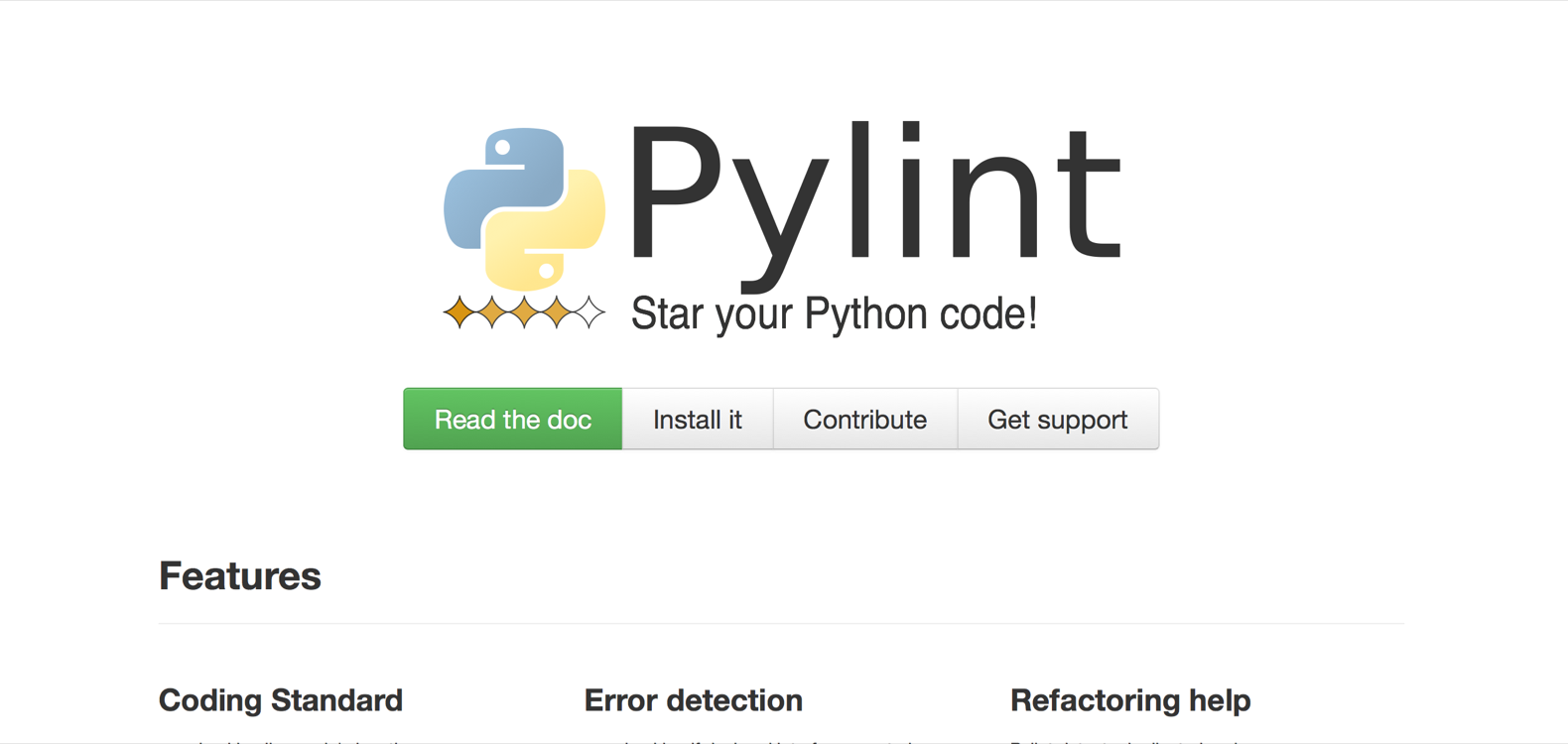Click the Refactoring help heading
1568x744 pixels.
pos(1130,700)
